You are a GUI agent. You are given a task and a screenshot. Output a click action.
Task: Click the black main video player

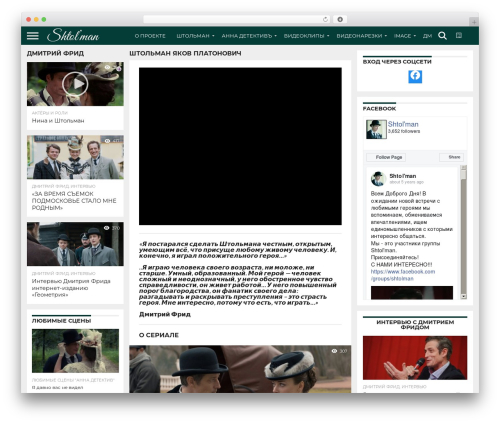[x=240, y=146]
